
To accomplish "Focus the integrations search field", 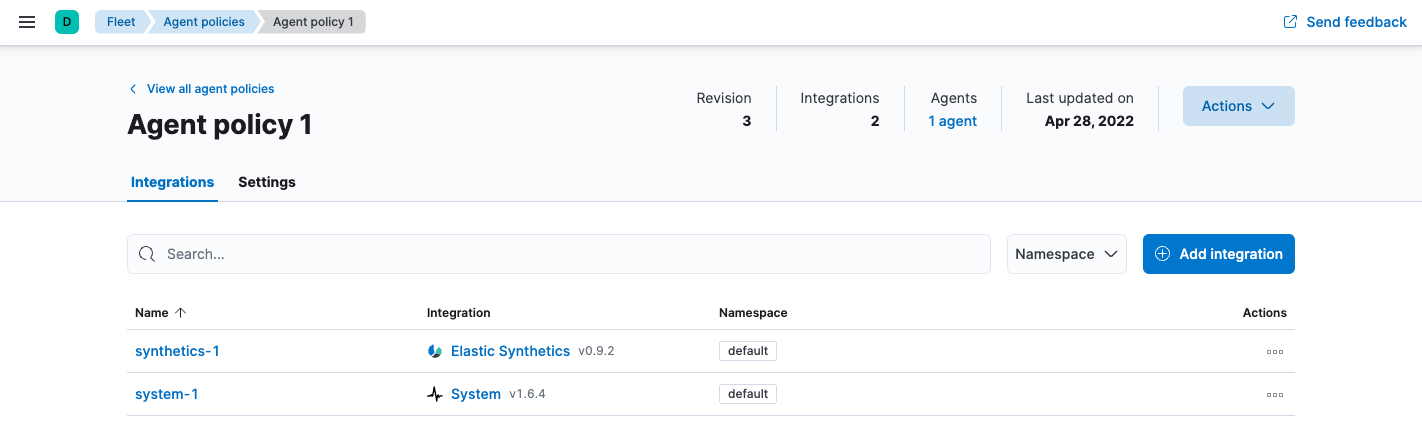I will [x=570, y=254].
